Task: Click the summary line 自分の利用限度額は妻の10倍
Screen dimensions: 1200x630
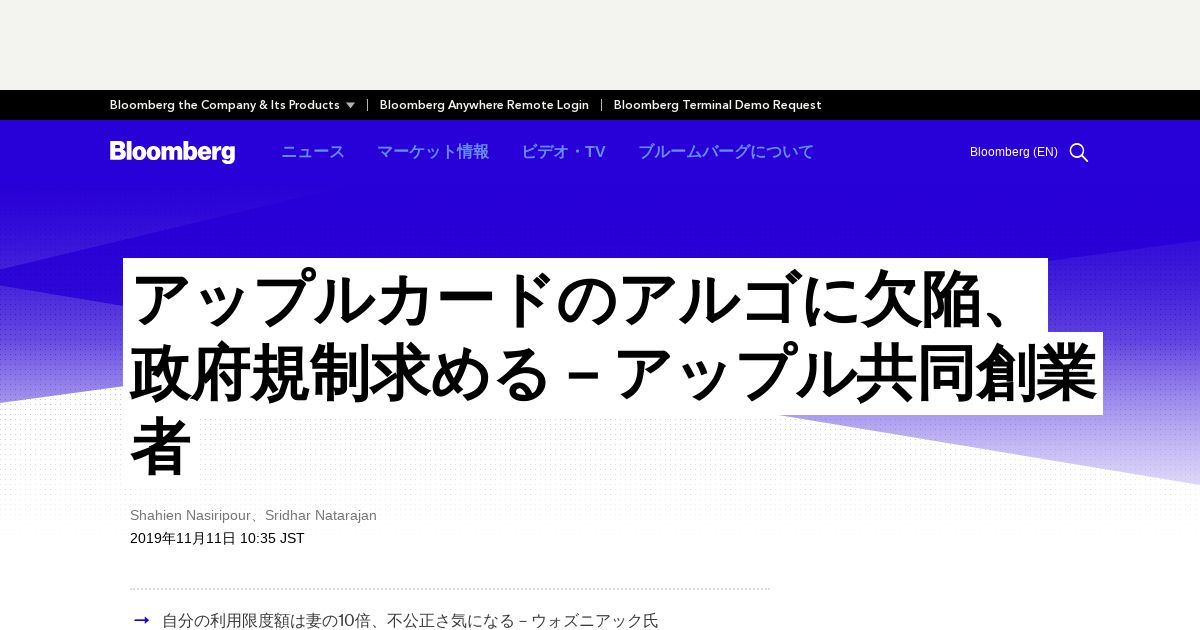Action: [410, 621]
